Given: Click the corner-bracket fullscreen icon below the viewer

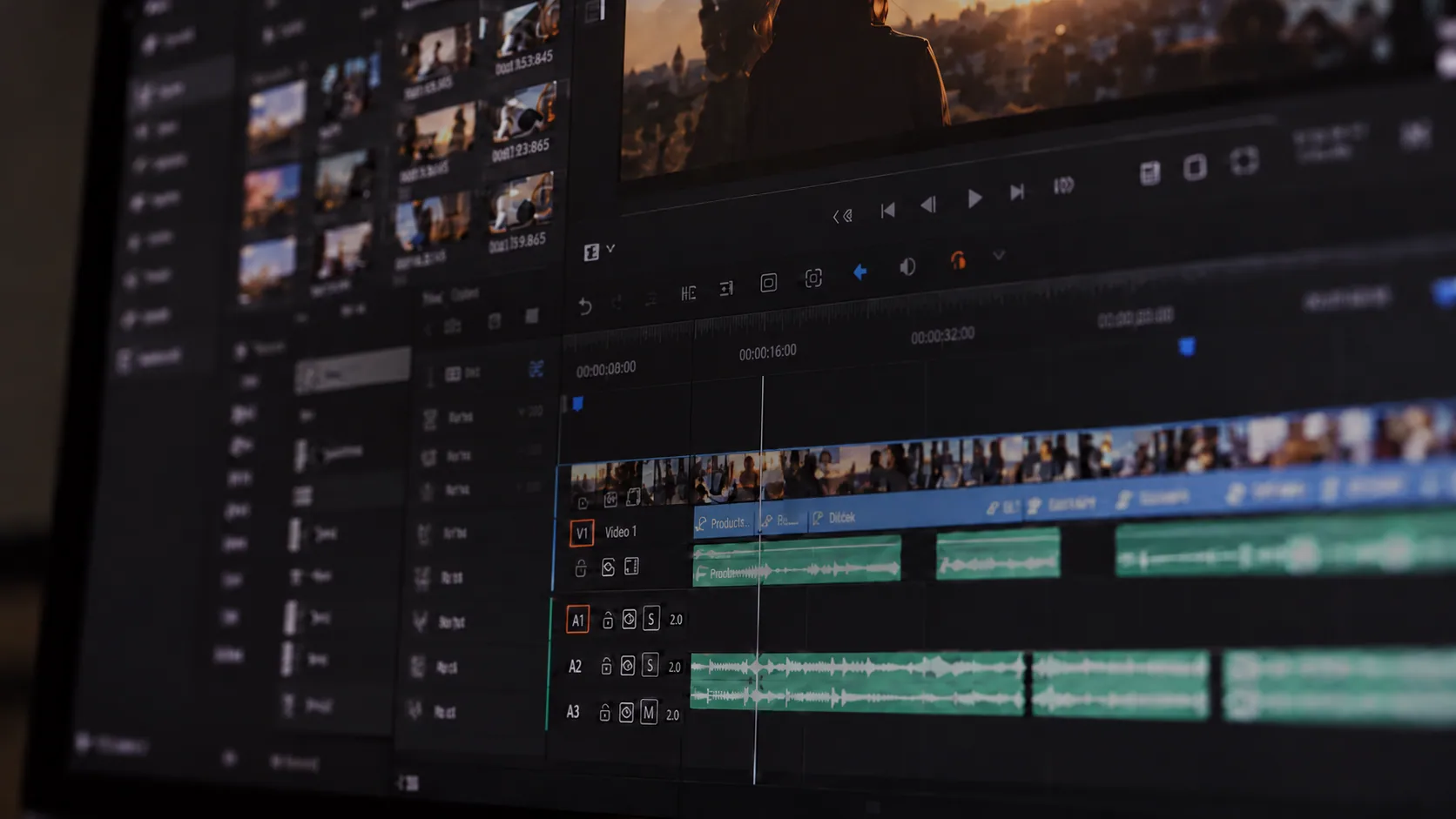Looking at the screenshot, I should pyautogui.click(x=1244, y=161).
